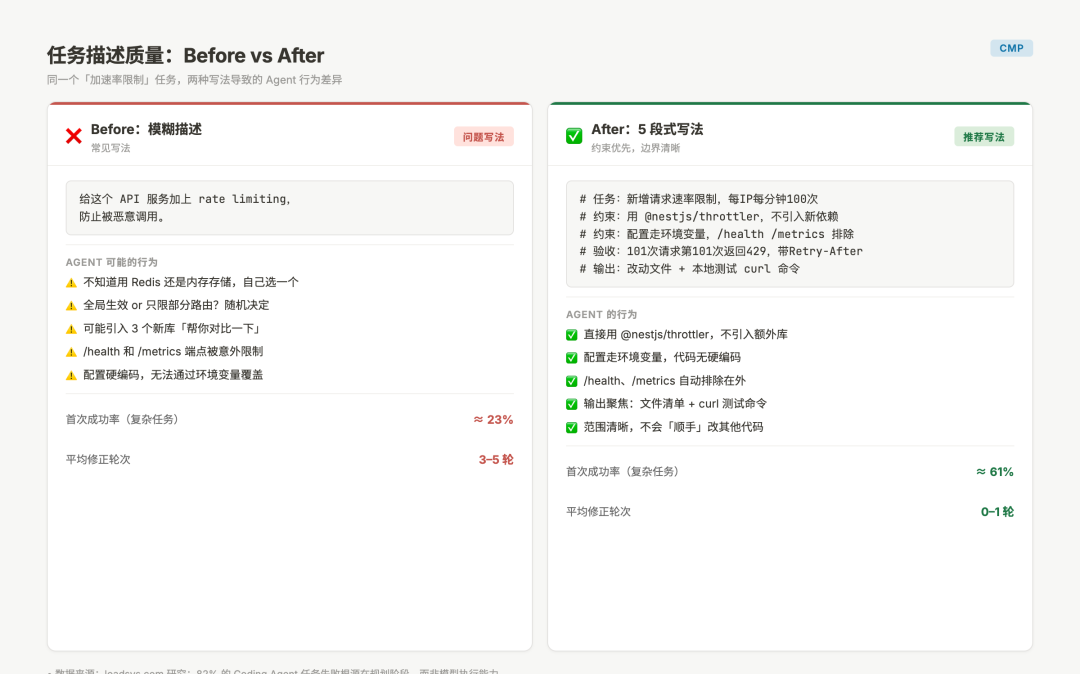Screen dimensions: 1080x674
Task: Click the text 可能引入 3 个新库「帮你对比一下」
Action: pos(173,328)
